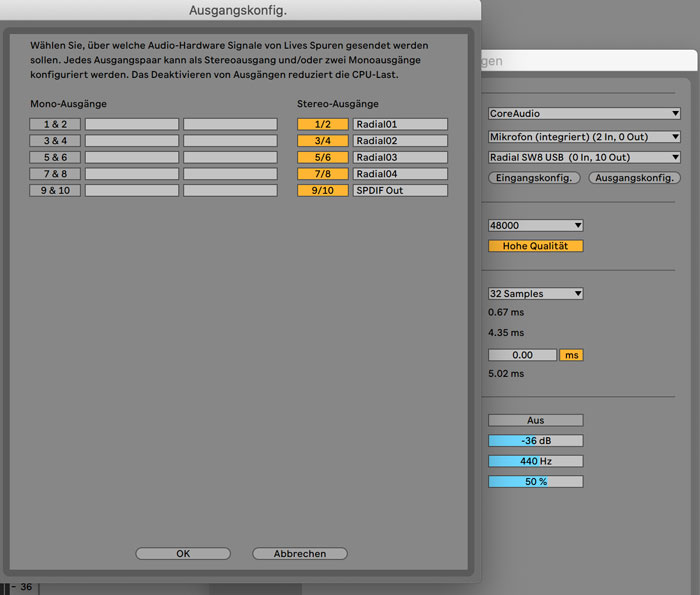Viewport: 700px width, 595px height.
Task: Click the Radial01 output name field
Action: [x=400, y=124]
